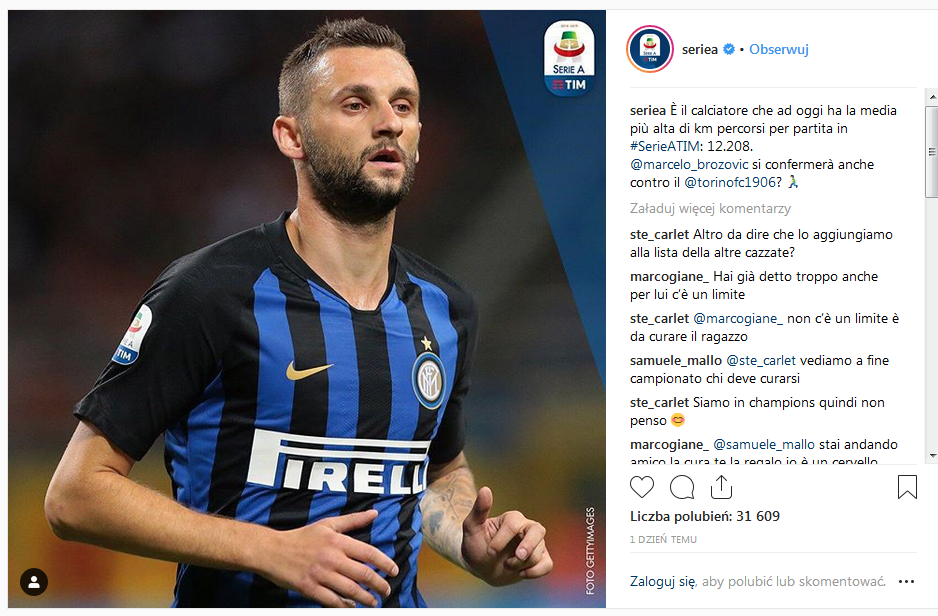Click the Zaloguj się login link
This screenshot has height=616, width=938.
(662, 581)
